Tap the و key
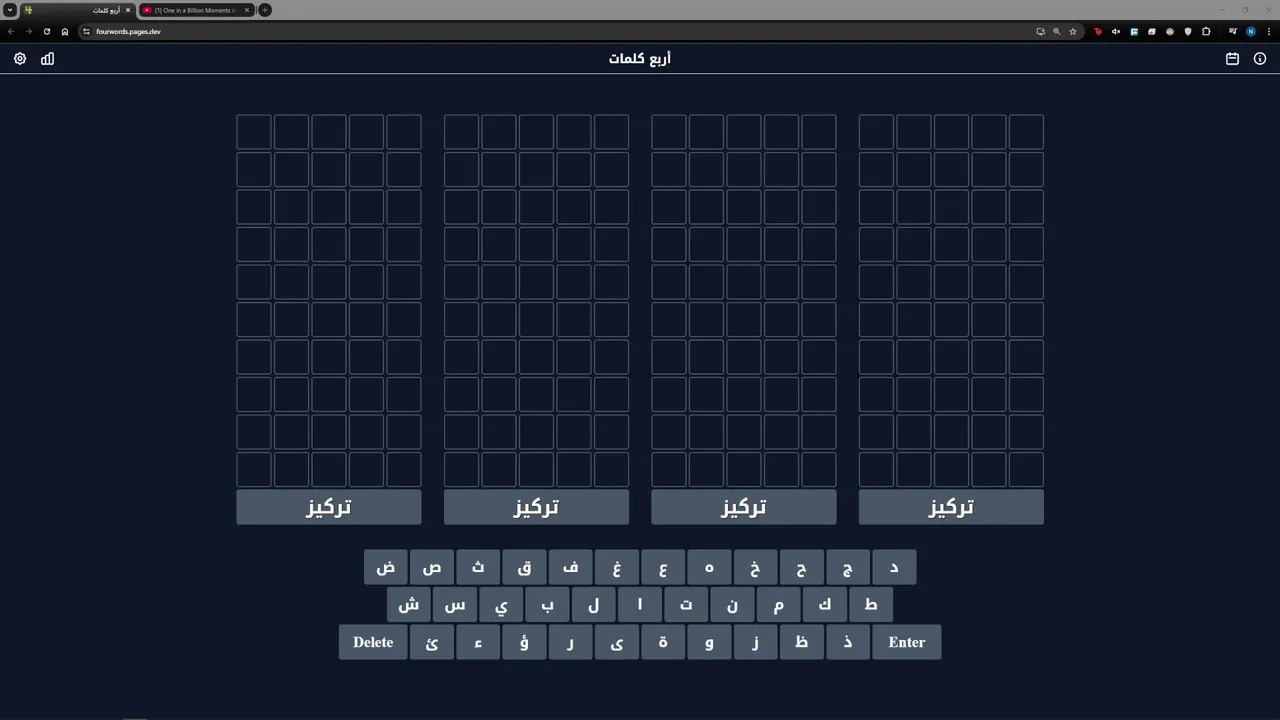Screen dimensions: 1280x720 click(709, 642)
